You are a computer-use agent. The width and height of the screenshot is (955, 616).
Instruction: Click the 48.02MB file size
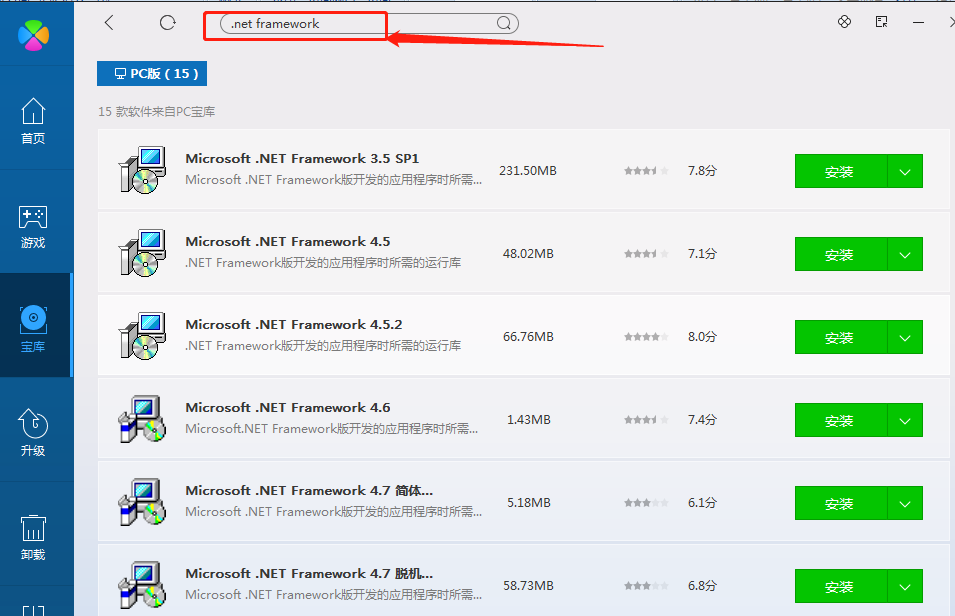528,253
